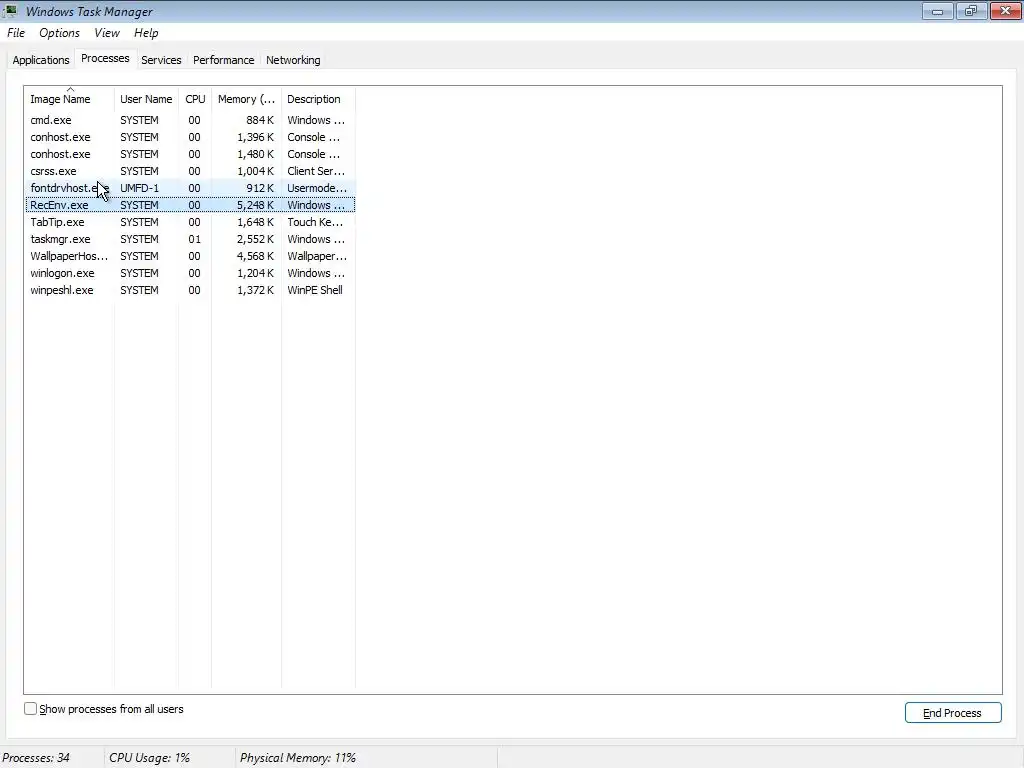Select conhost.exe using 1,480 K memory
Viewport: 1024px width, 768px height.
click(x=190, y=154)
